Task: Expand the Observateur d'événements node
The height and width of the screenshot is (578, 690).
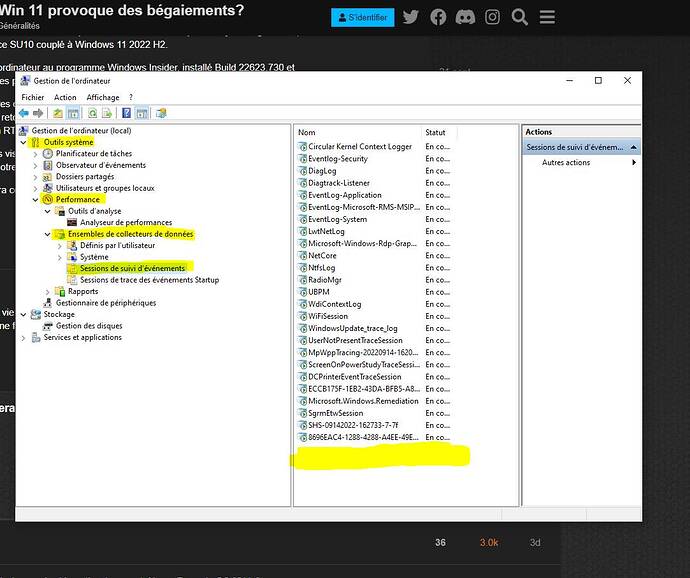Action: tap(37, 165)
